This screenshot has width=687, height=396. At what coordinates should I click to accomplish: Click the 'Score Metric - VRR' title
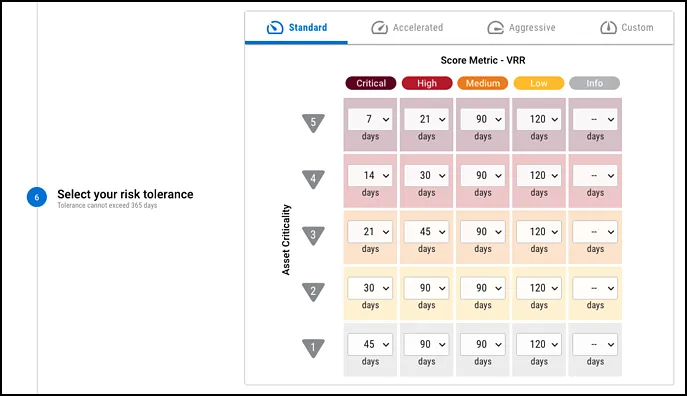point(483,60)
